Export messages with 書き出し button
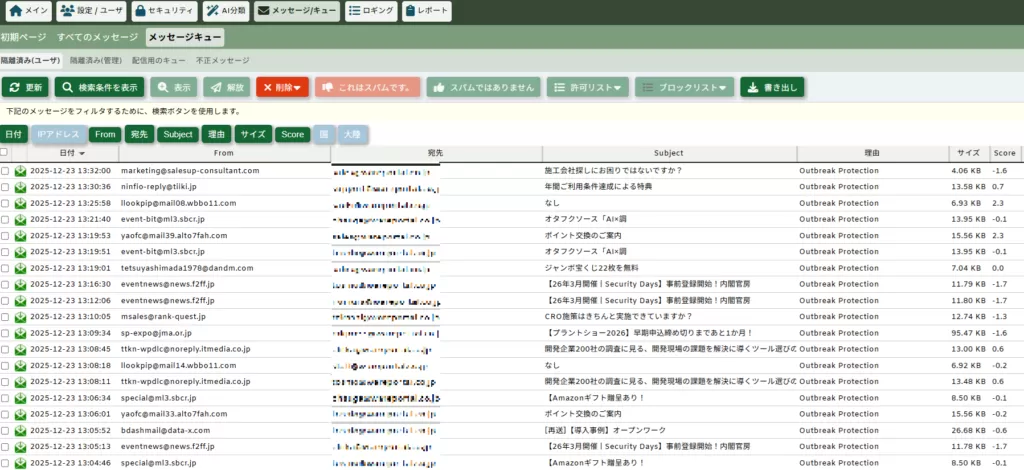Viewport: 1024px width, 470px height. click(772, 87)
